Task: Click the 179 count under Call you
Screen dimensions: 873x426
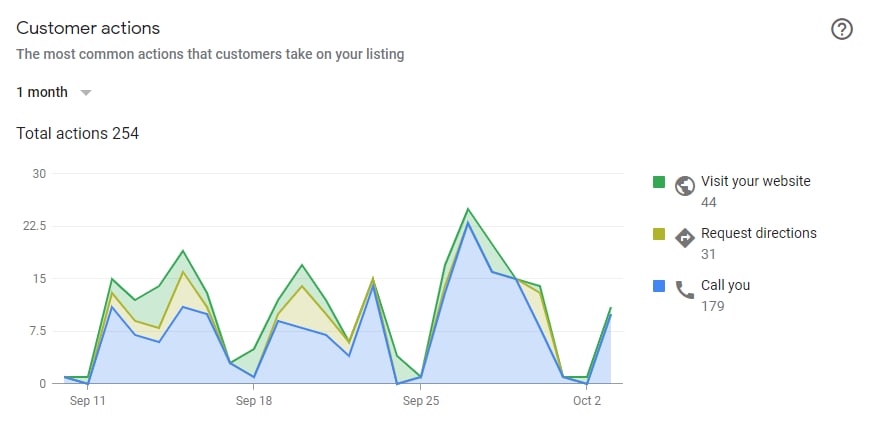Action: coord(713,306)
